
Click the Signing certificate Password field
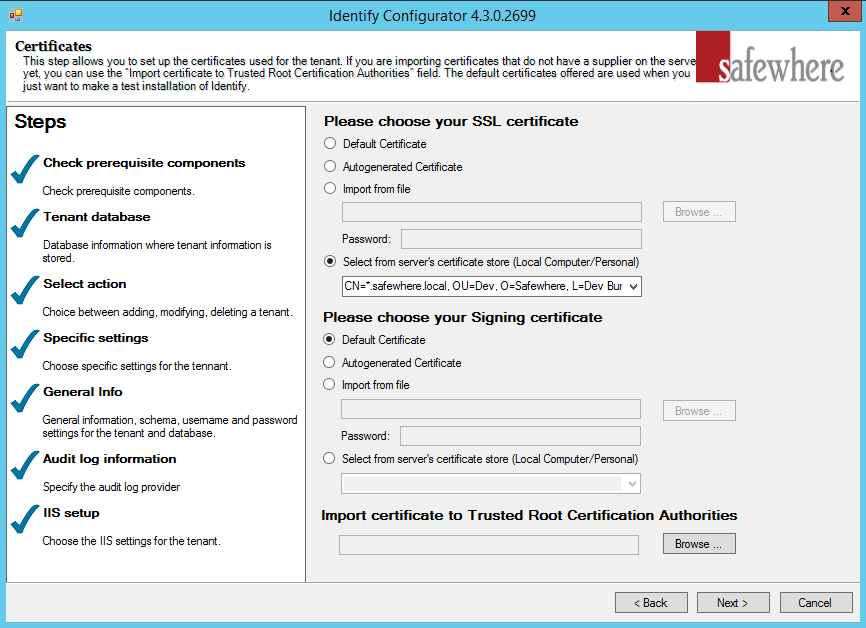520,436
